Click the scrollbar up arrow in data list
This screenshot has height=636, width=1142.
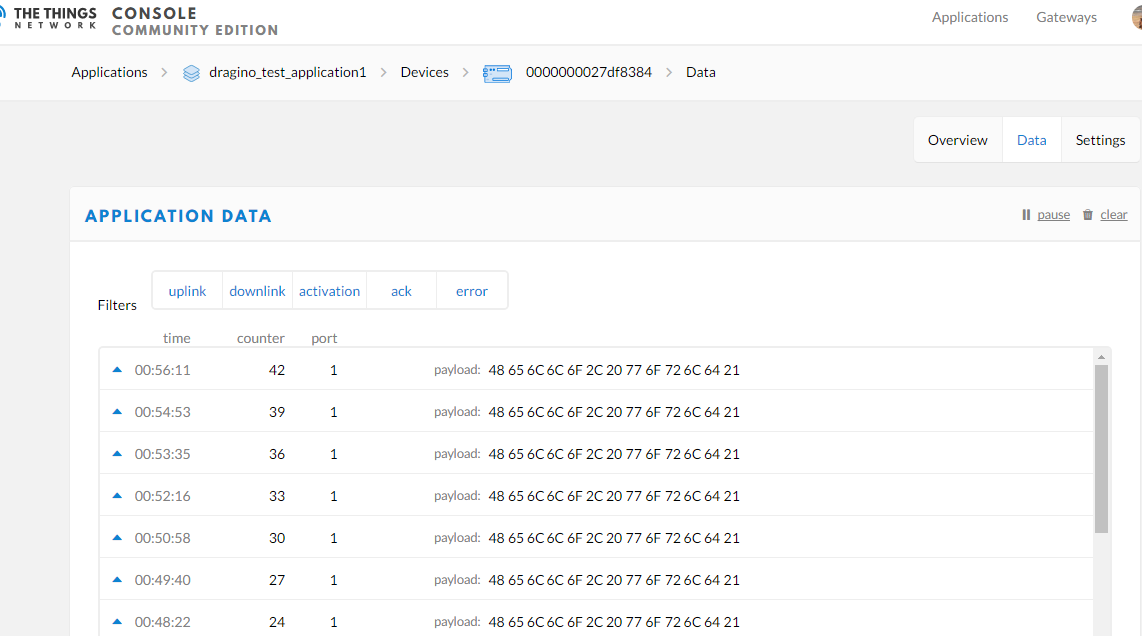coord(1101,357)
